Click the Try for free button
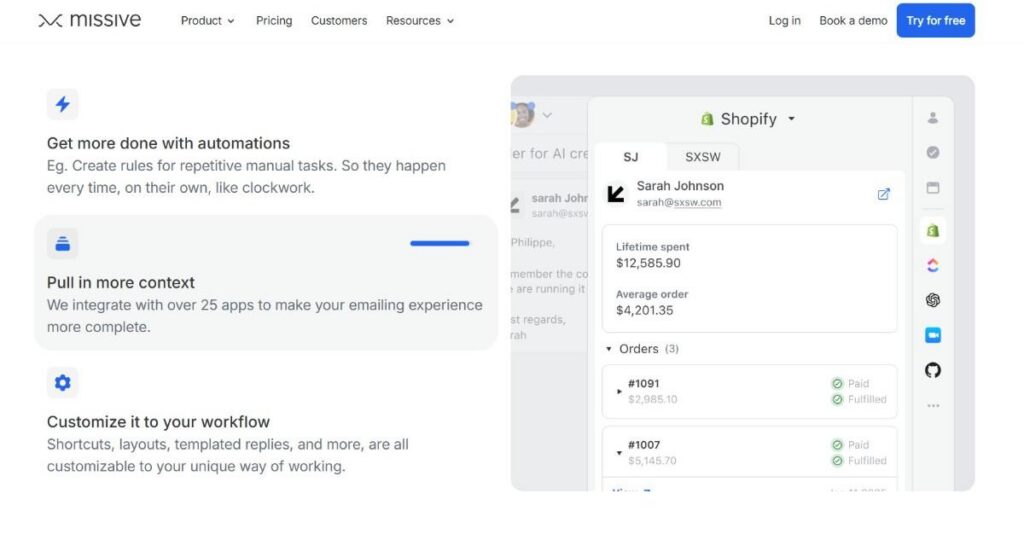 (x=935, y=20)
